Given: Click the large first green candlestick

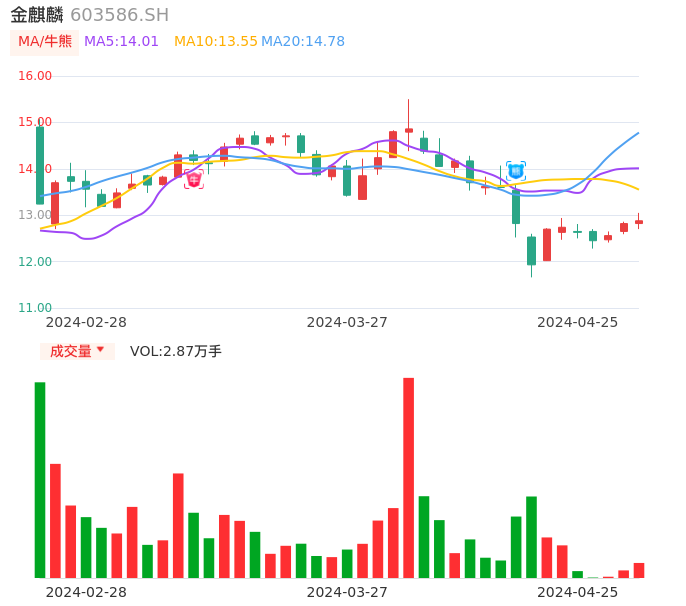Looking at the screenshot, I should point(40,165).
